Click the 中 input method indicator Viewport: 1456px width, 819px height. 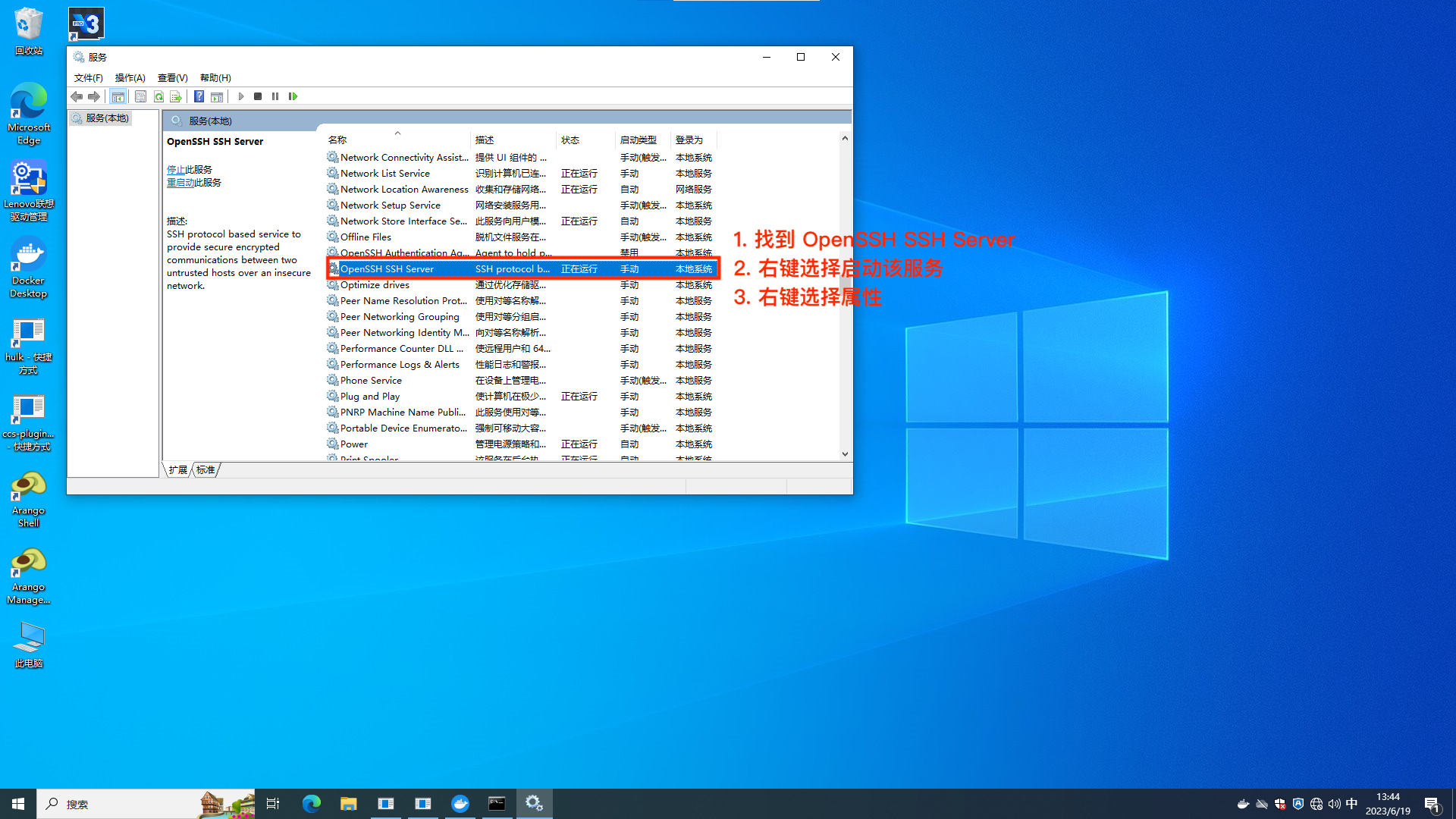(x=1351, y=804)
